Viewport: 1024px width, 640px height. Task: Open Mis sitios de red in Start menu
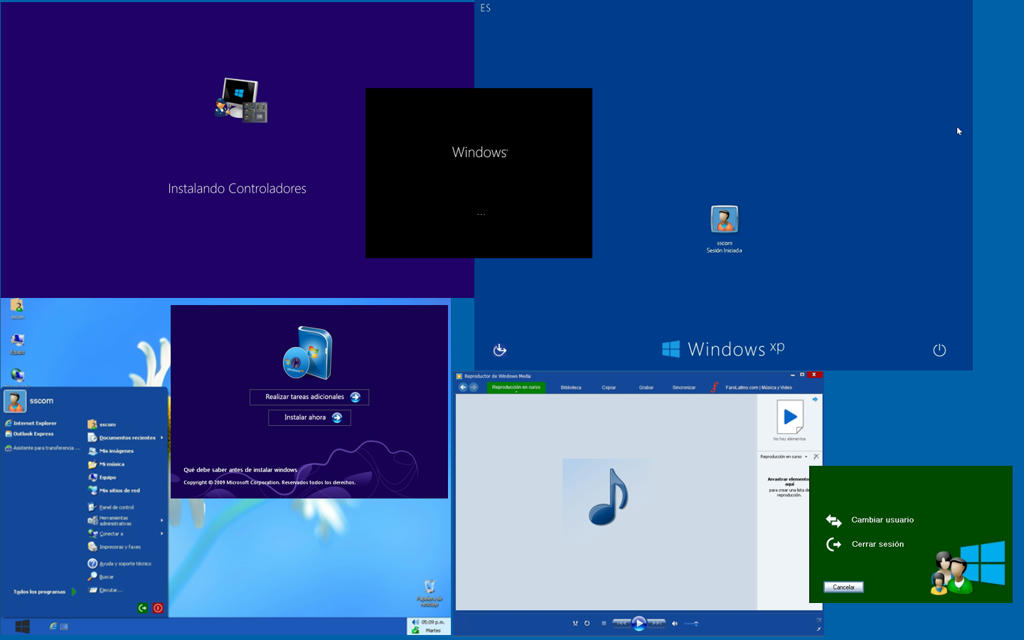tap(114, 490)
